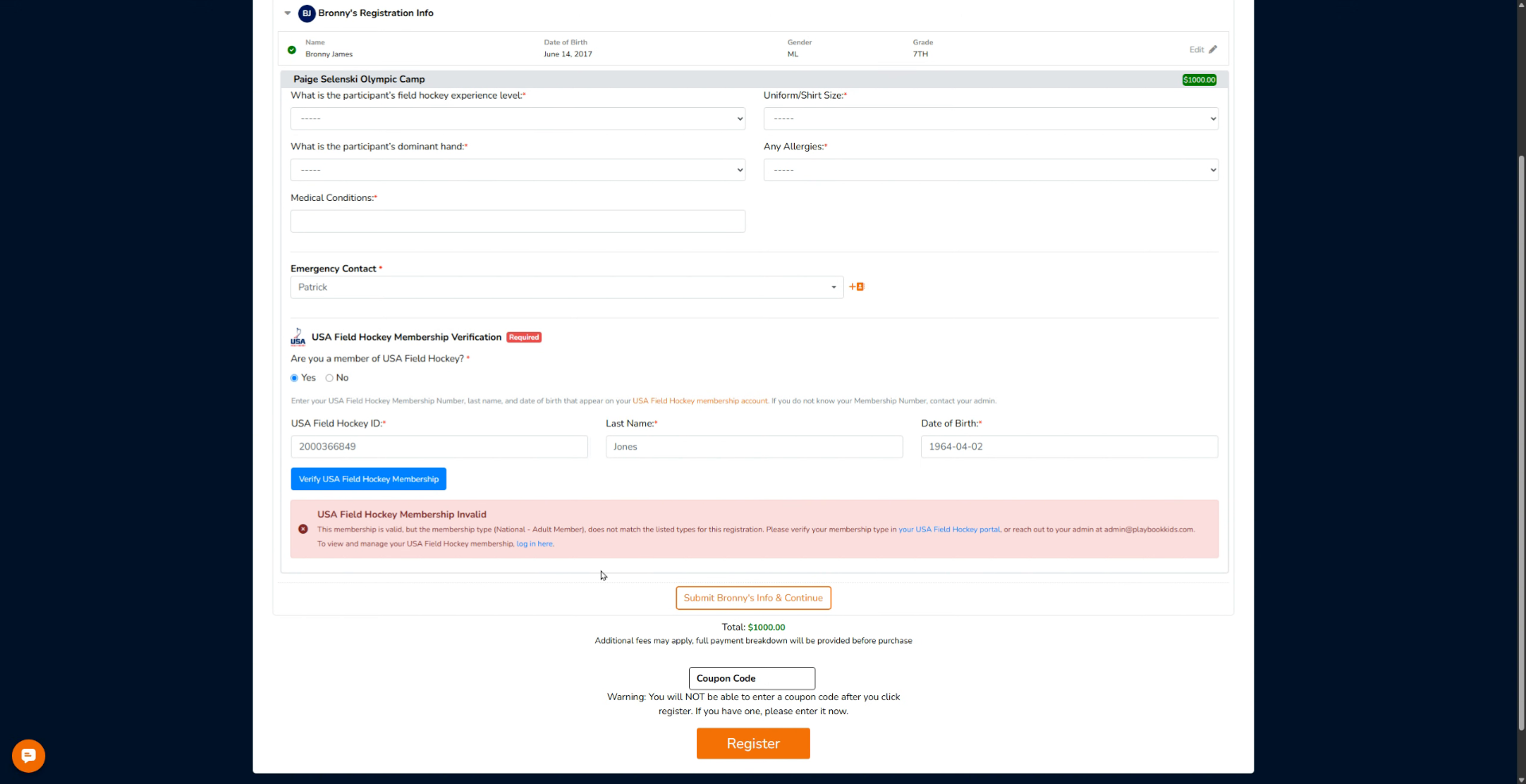This screenshot has width=1526, height=784.
Task: Click the red error X icon
Action: point(303,529)
